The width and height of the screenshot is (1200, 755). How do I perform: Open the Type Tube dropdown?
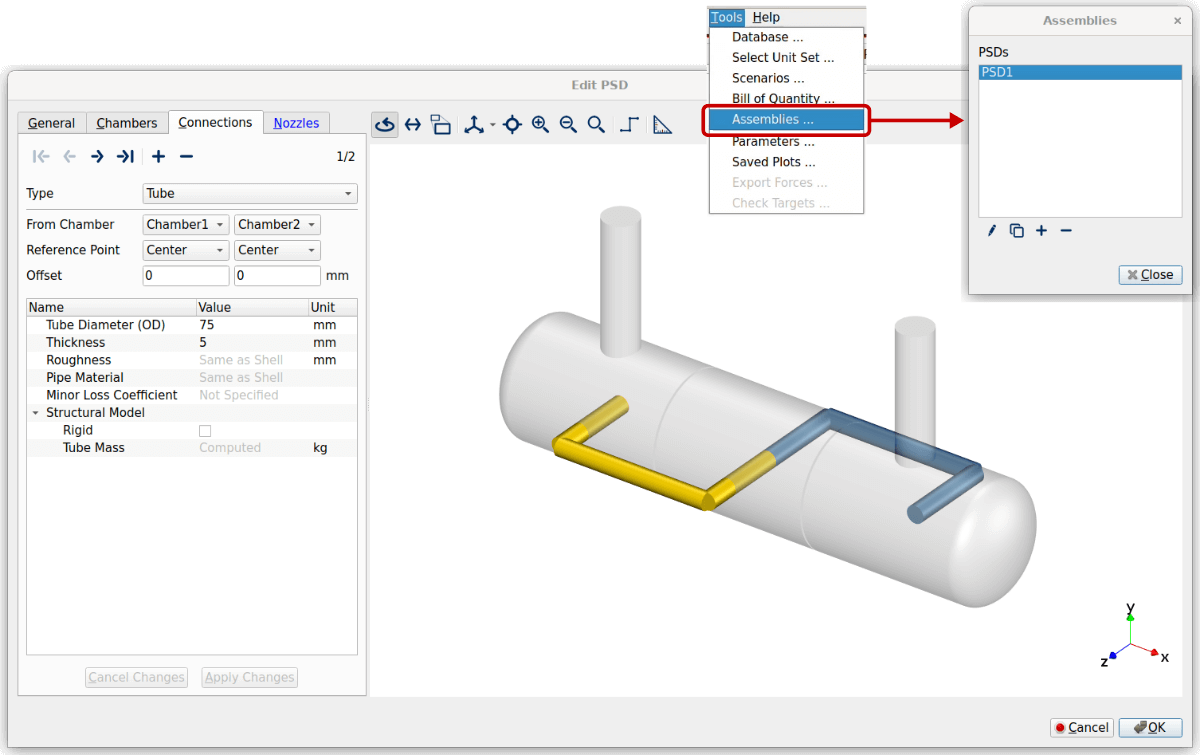[250, 193]
